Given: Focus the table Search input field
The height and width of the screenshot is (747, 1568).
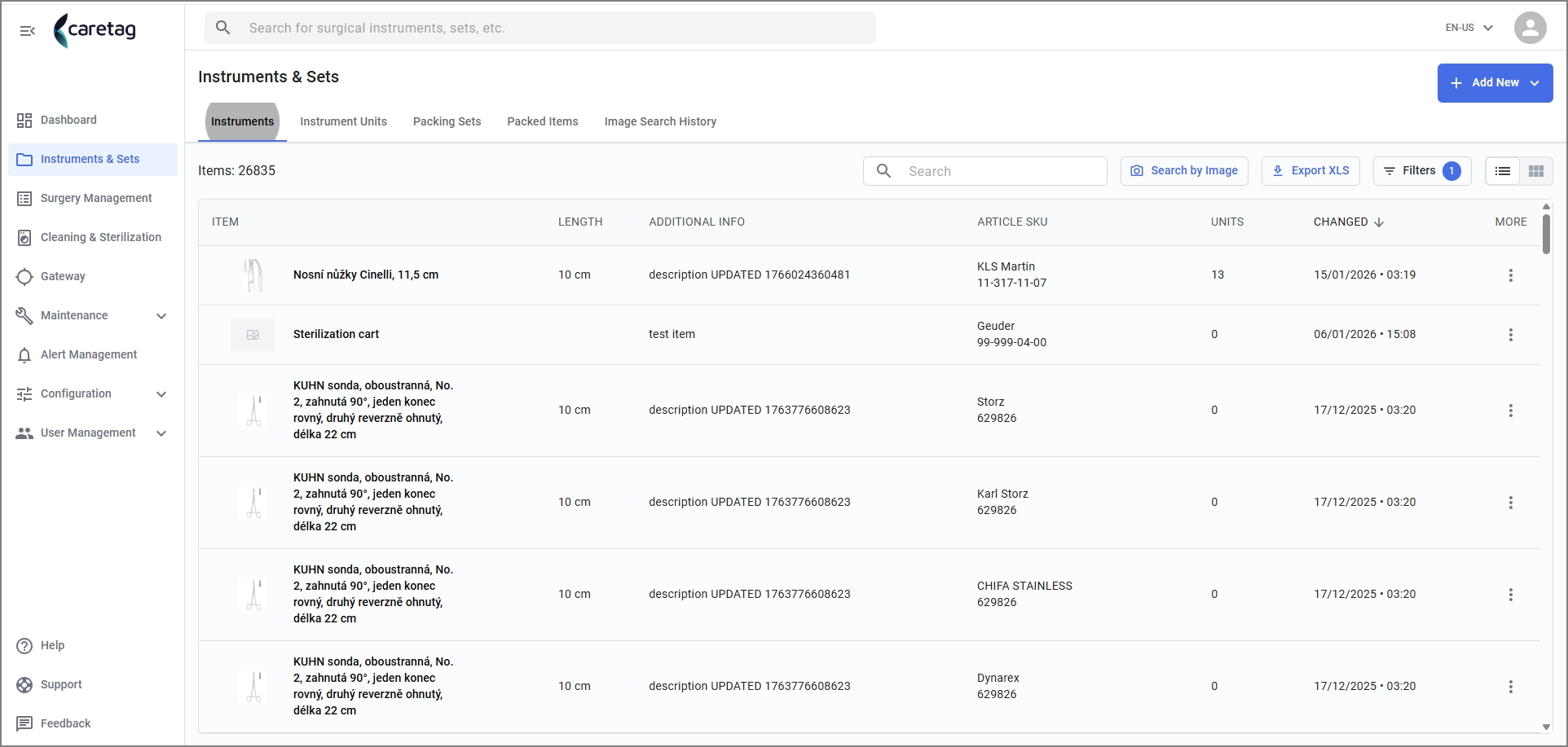Looking at the screenshot, I should tap(984, 171).
